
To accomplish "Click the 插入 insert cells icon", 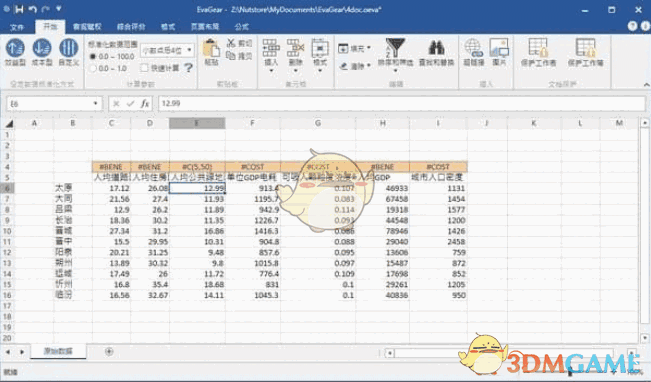I will (x=271, y=48).
